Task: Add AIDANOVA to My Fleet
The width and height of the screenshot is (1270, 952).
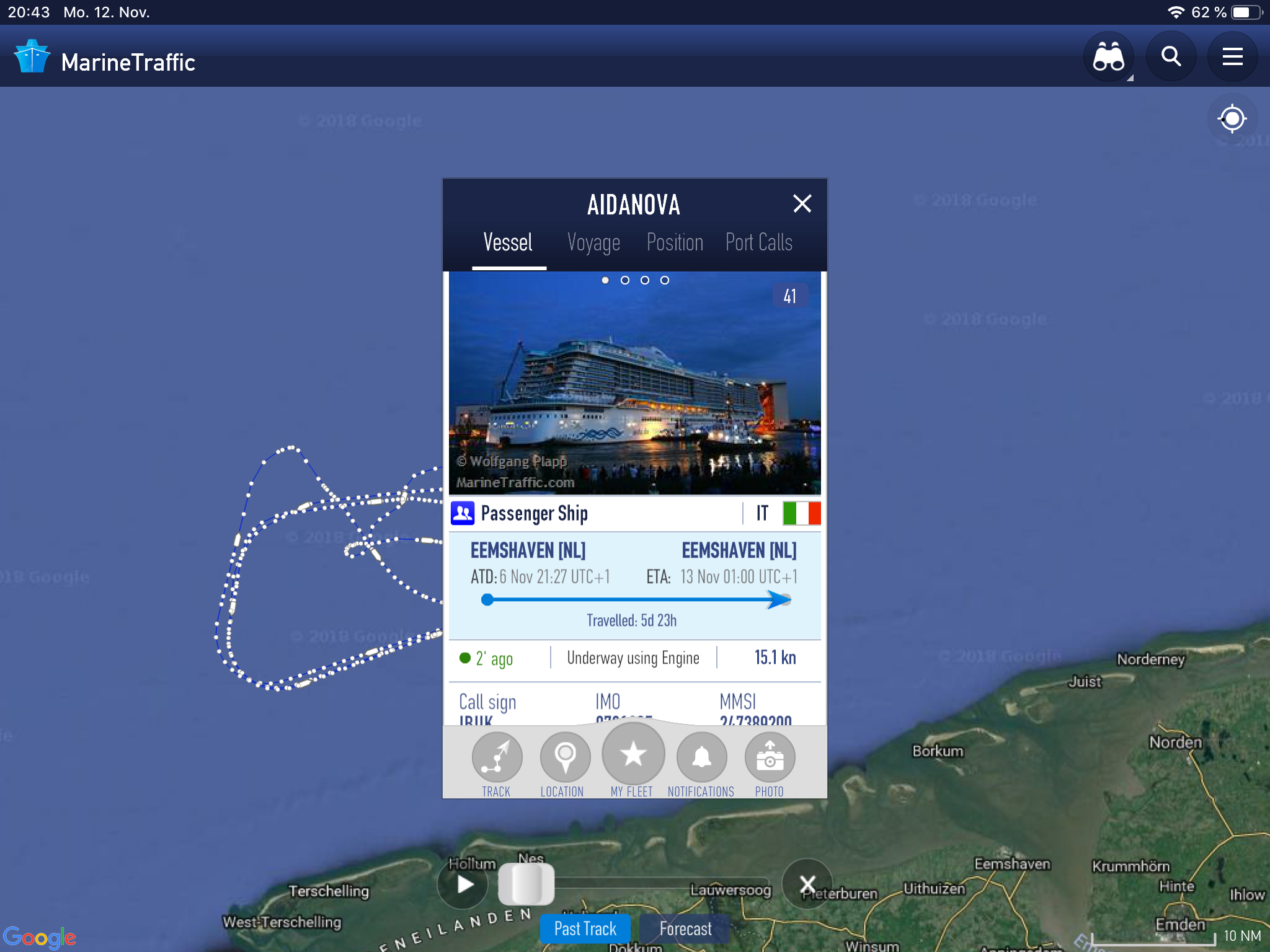Action: coord(633,754)
